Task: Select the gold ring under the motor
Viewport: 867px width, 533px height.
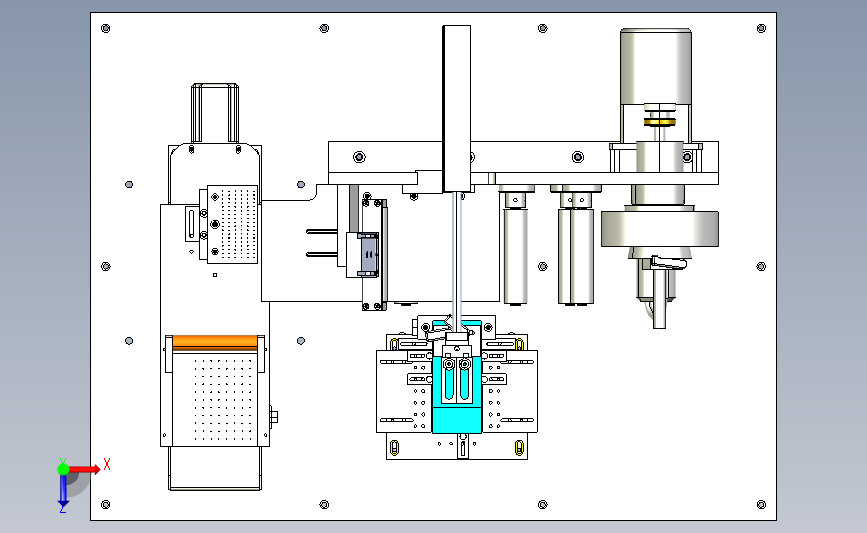Action: (x=660, y=122)
